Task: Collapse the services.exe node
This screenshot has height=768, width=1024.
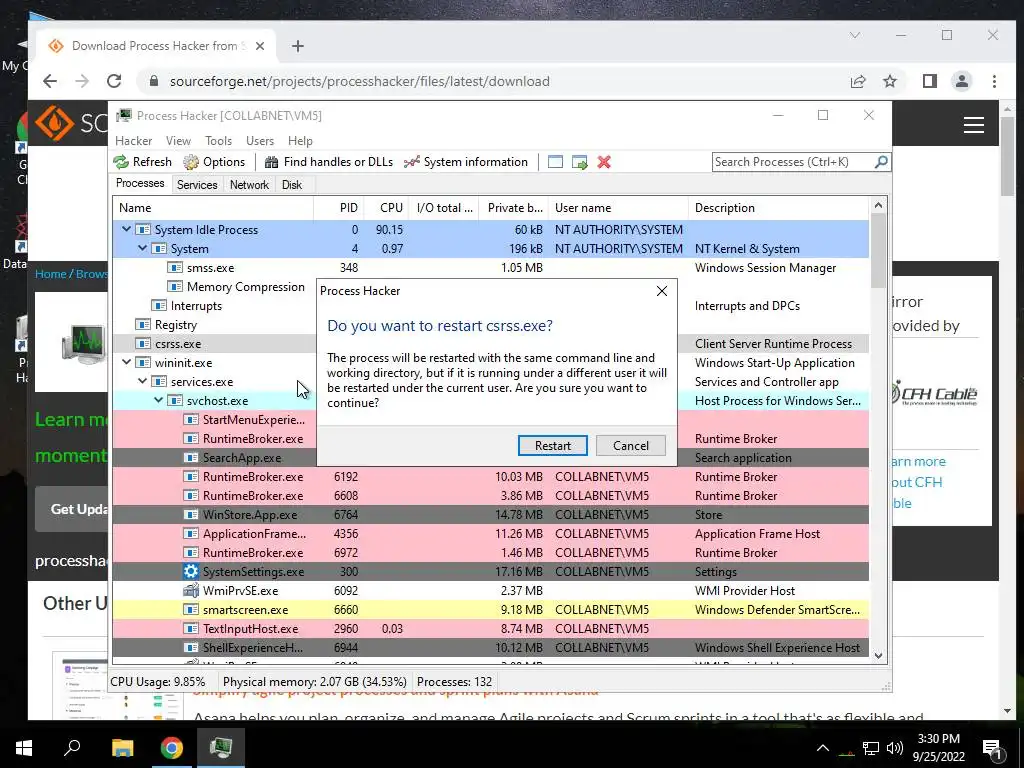Action: click(x=142, y=381)
